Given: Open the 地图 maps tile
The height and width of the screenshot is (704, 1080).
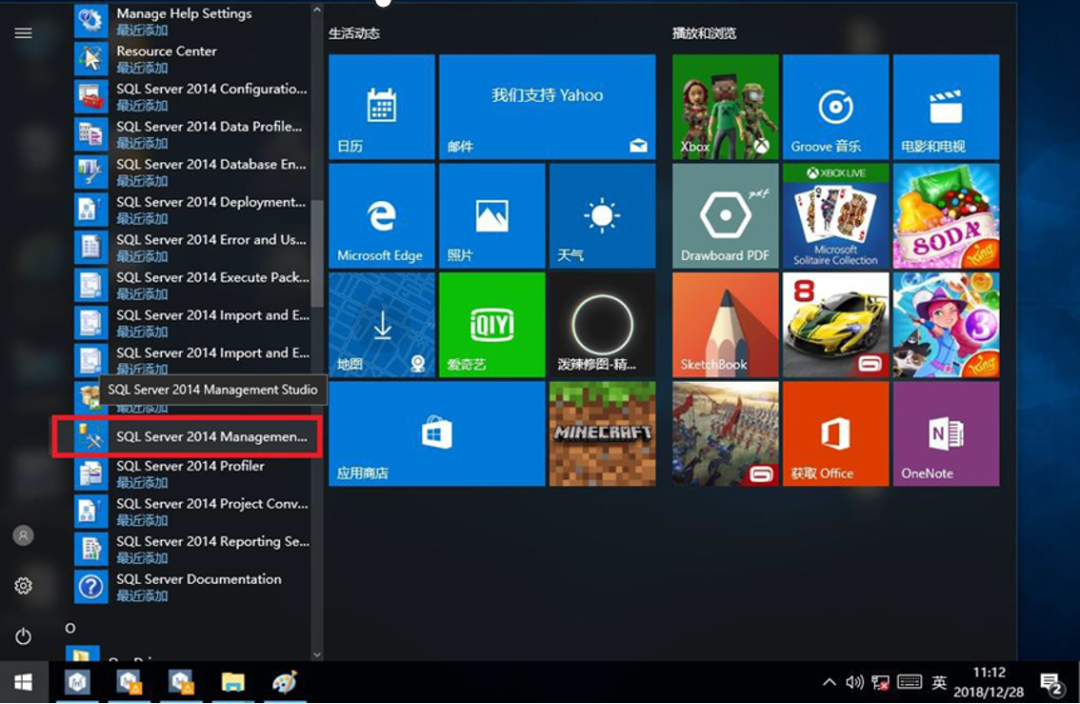Looking at the screenshot, I should pos(382,325).
